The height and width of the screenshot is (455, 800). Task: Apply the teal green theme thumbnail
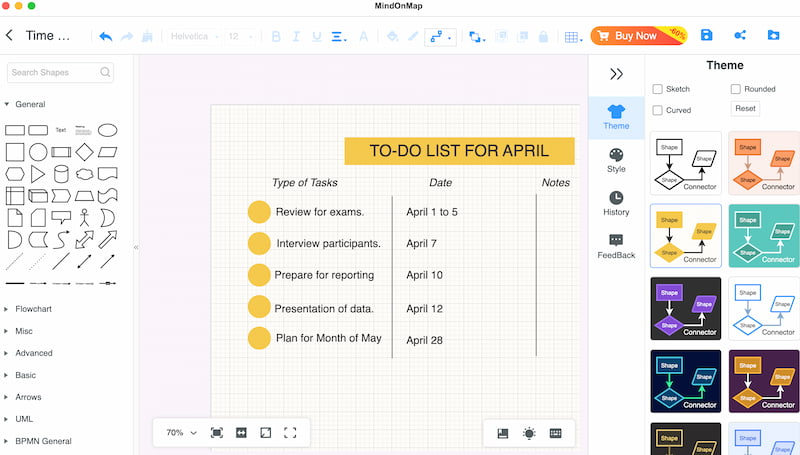[764, 236]
